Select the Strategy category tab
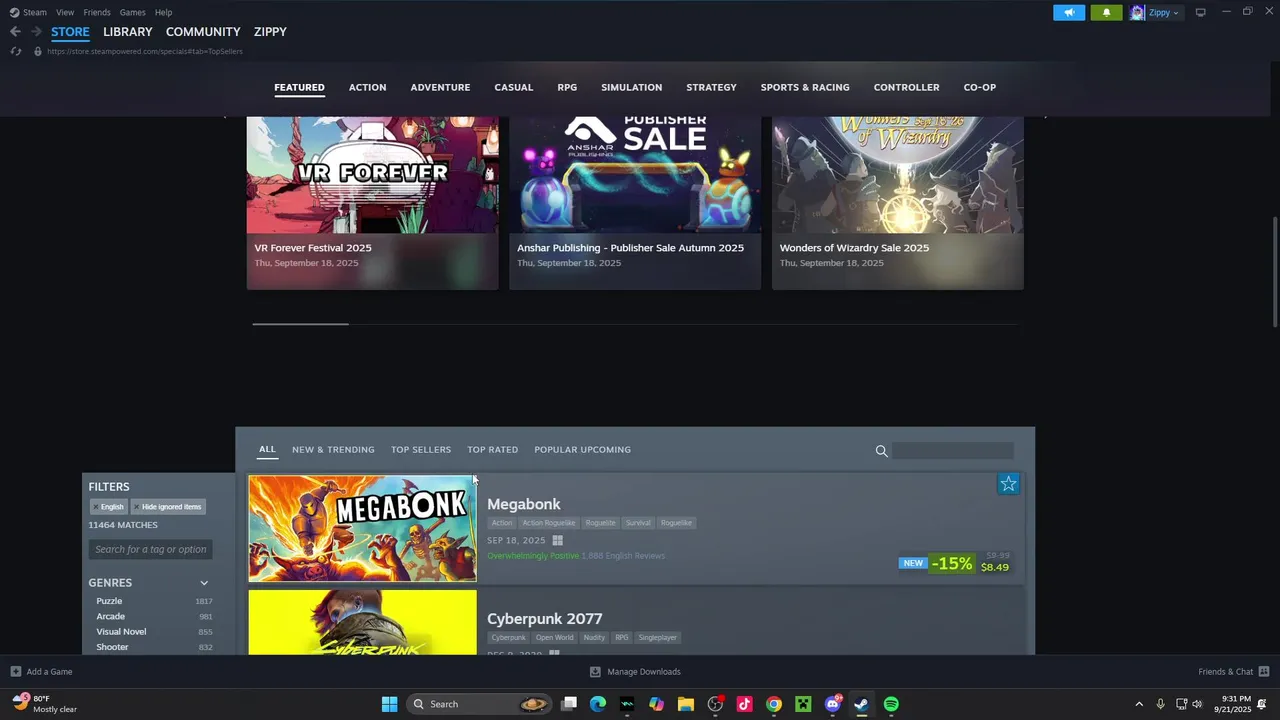The height and width of the screenshot is (720, 1280). 711,87
